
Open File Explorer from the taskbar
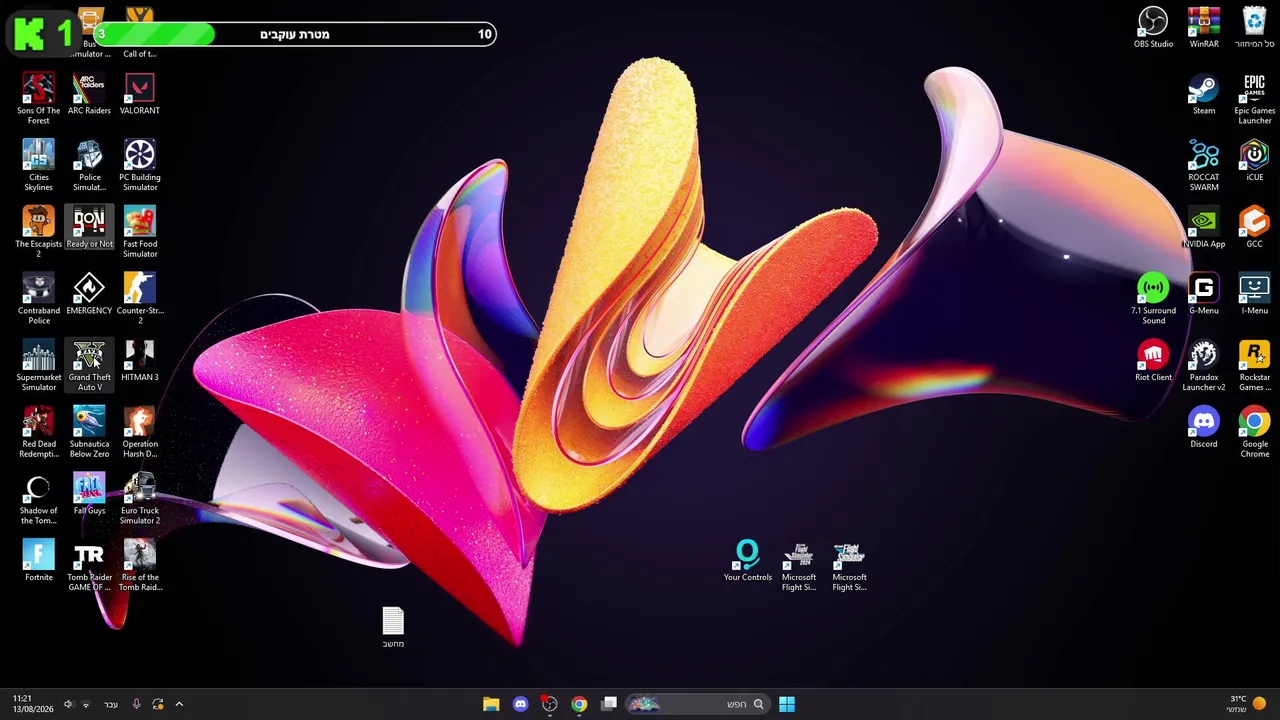tap(491, 704)
